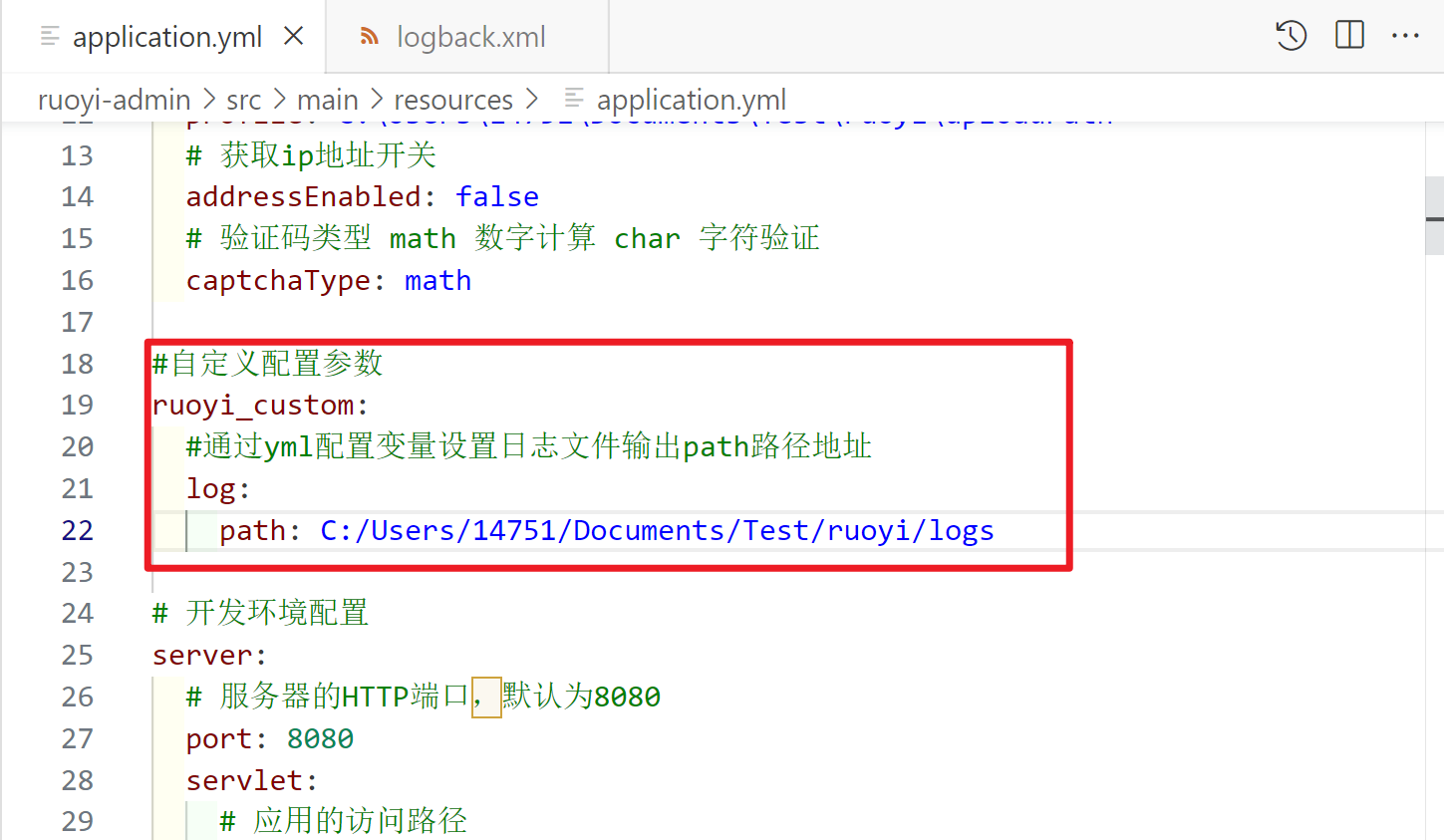
Task: Expand the resources breadcrumb segment
Action: coord(453,100)
